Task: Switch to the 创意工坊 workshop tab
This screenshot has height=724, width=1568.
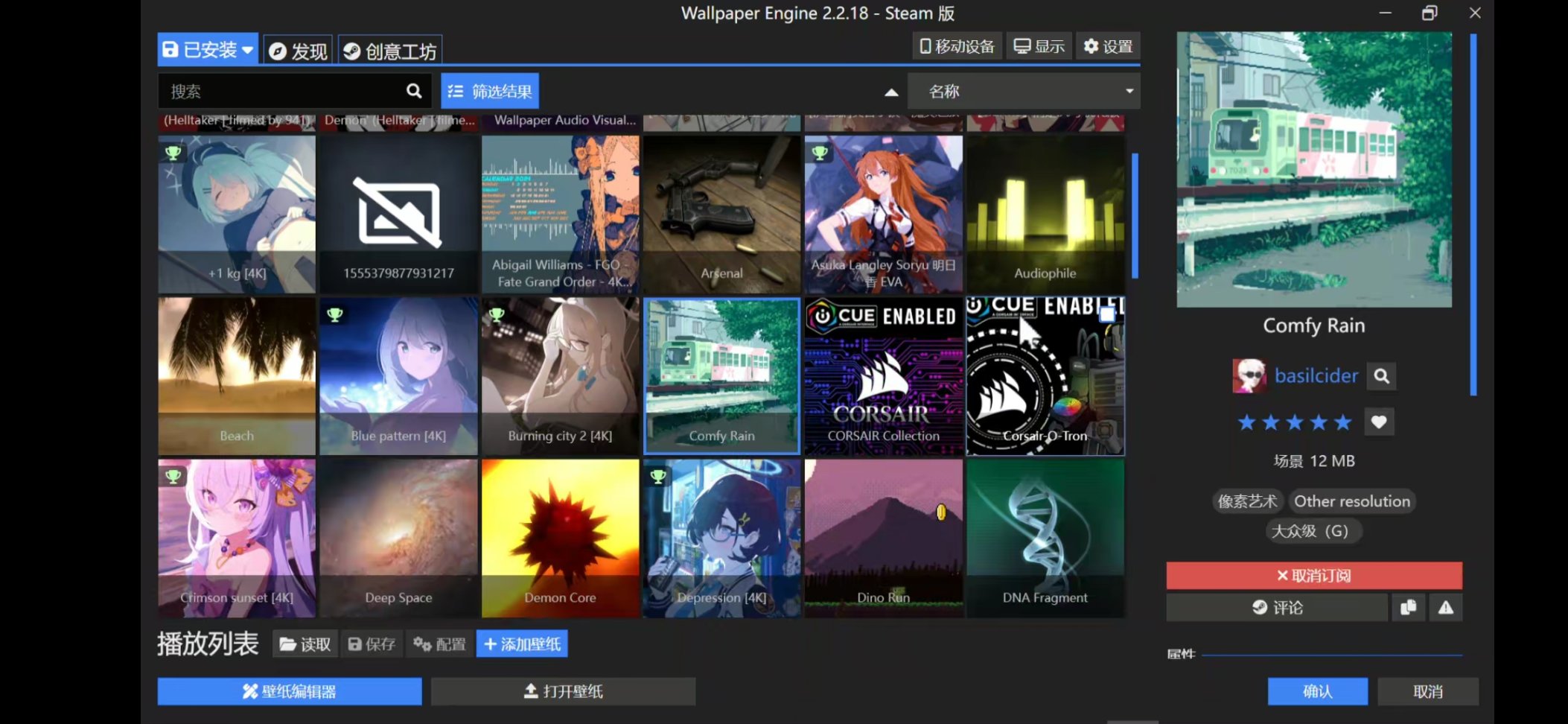Action: pyautogui.click(x=390, y=51)
